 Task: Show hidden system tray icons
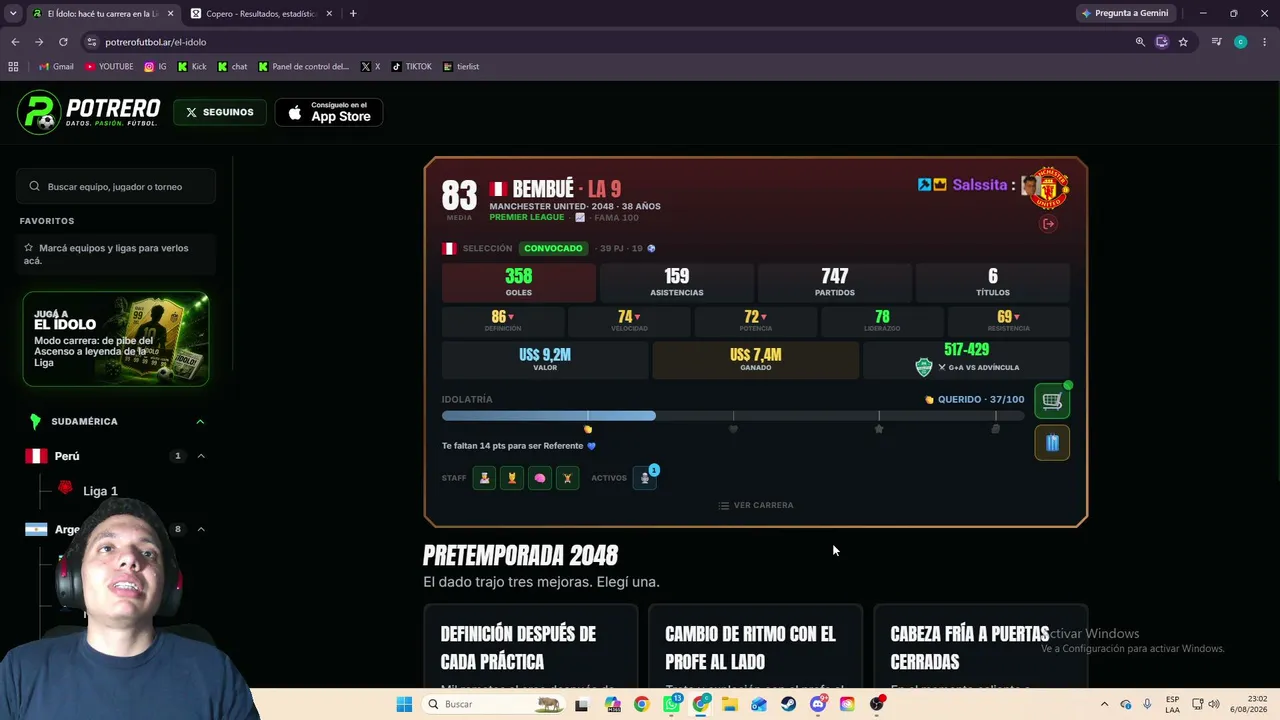(1104, 704)
